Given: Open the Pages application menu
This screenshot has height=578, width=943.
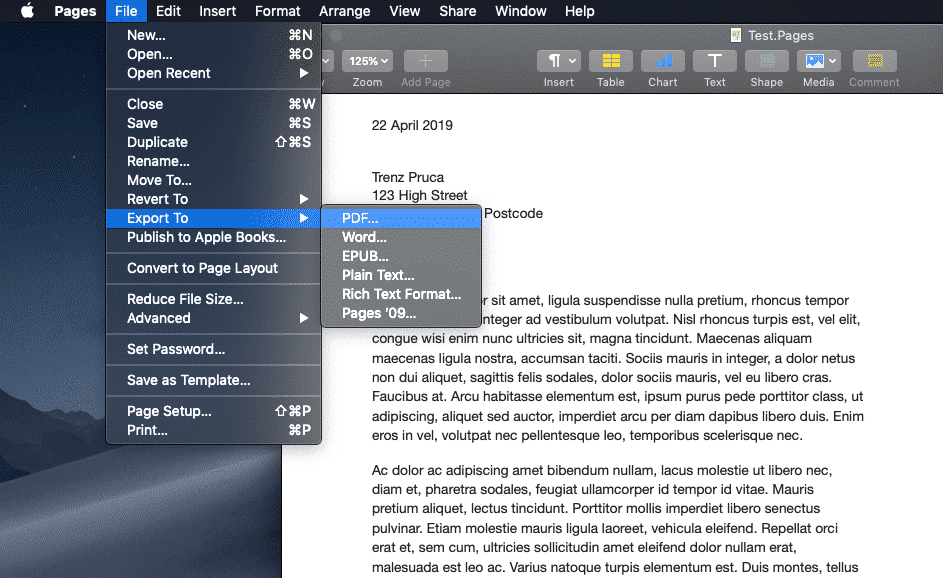Looking at the screenshot, I should pos(75,11).
